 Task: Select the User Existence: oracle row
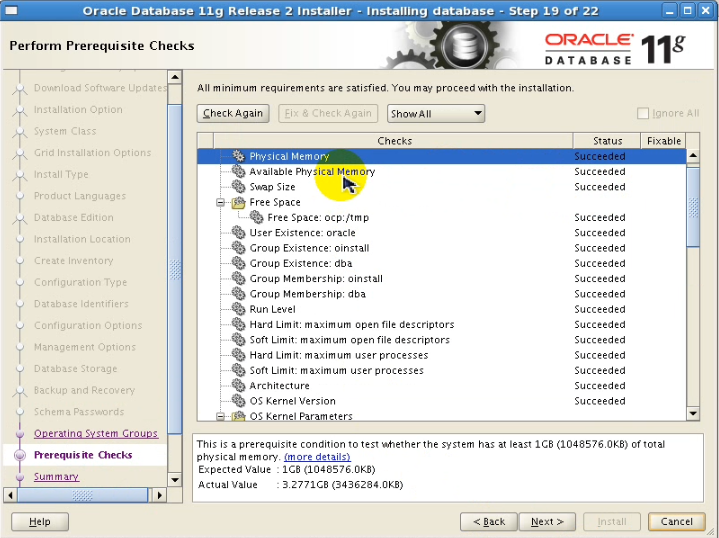tap(442, 233)
